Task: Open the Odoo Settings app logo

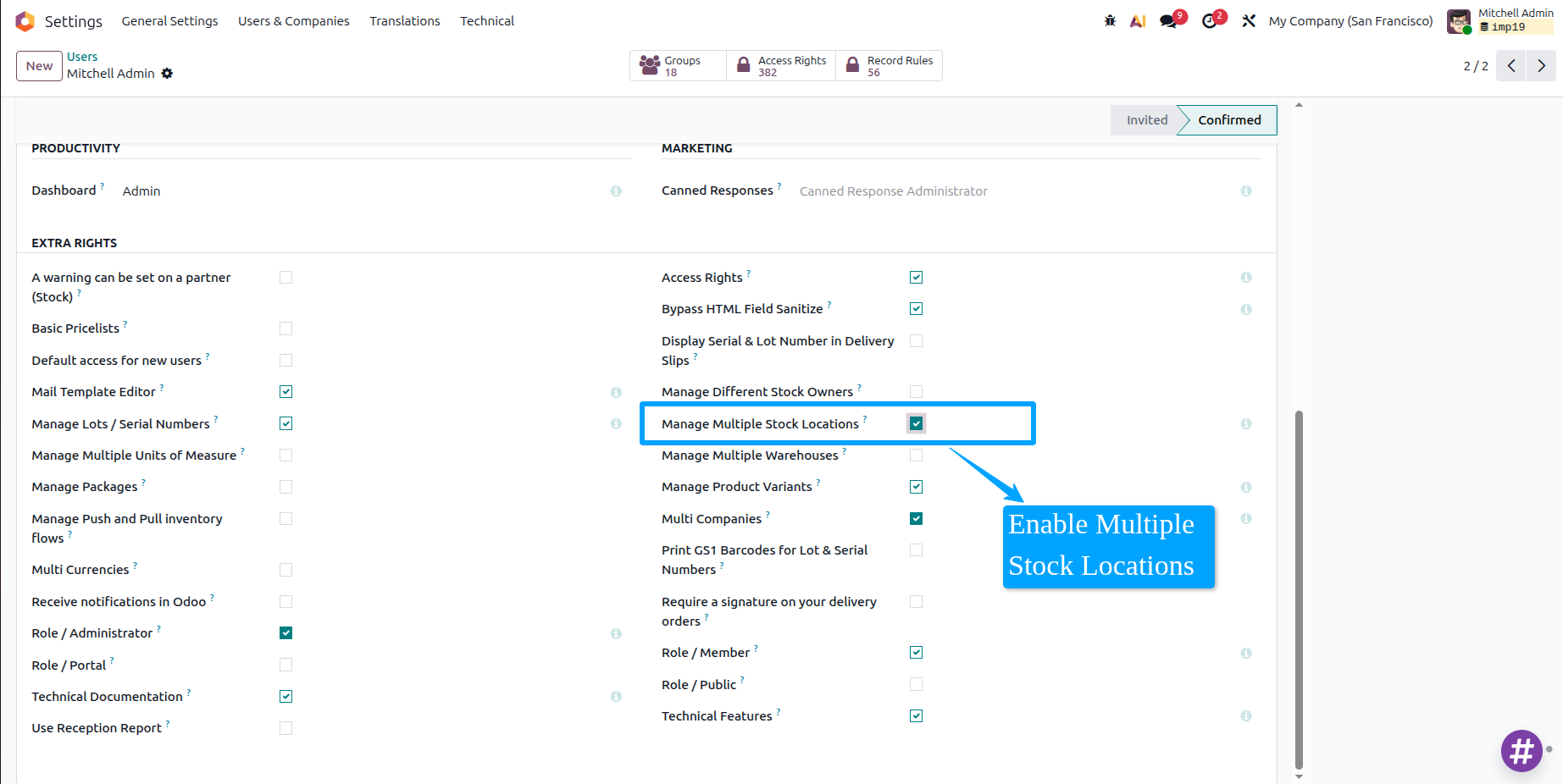Action: point(25,21)
